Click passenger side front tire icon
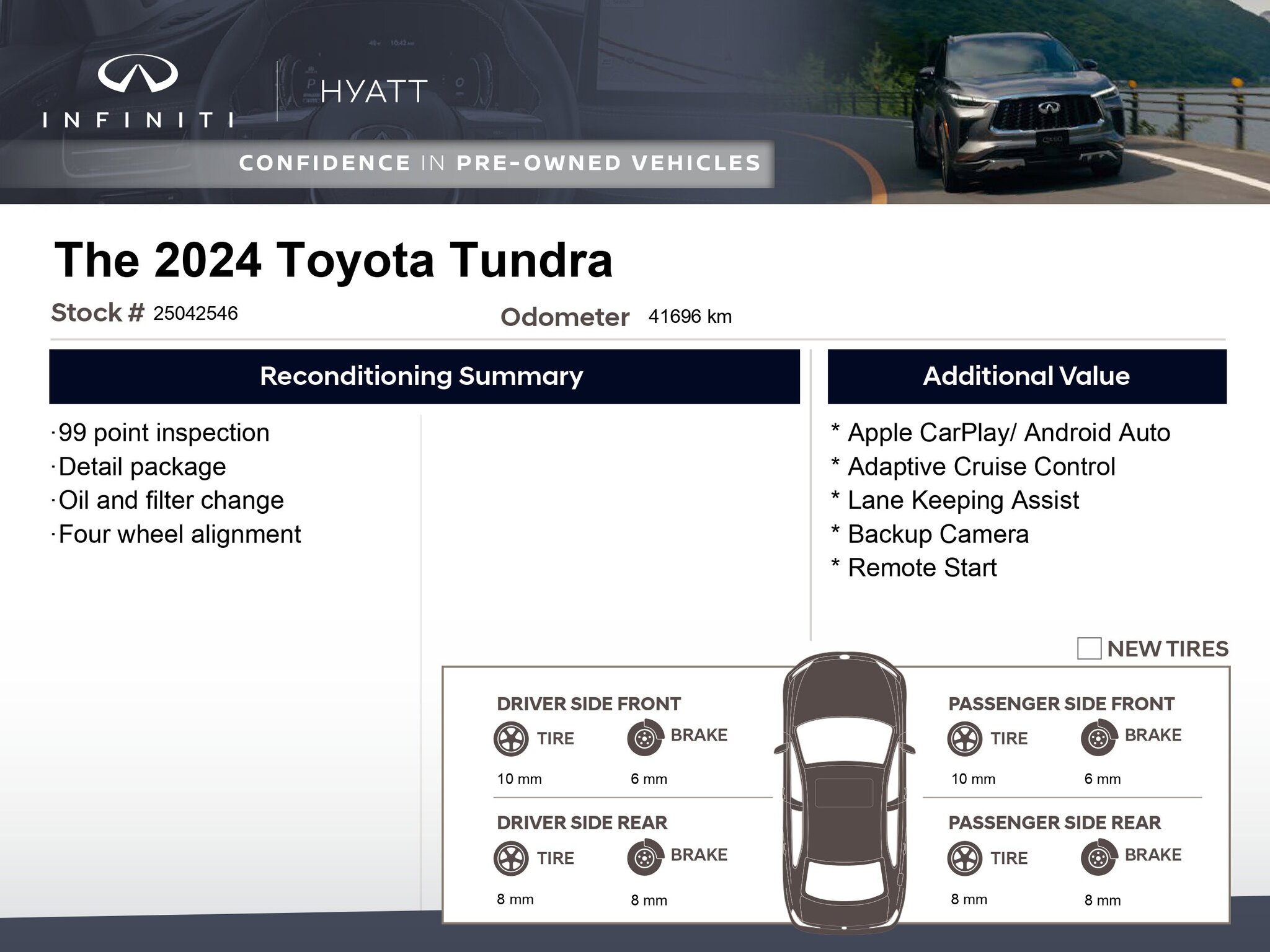1270x952 pixels. 965,738
